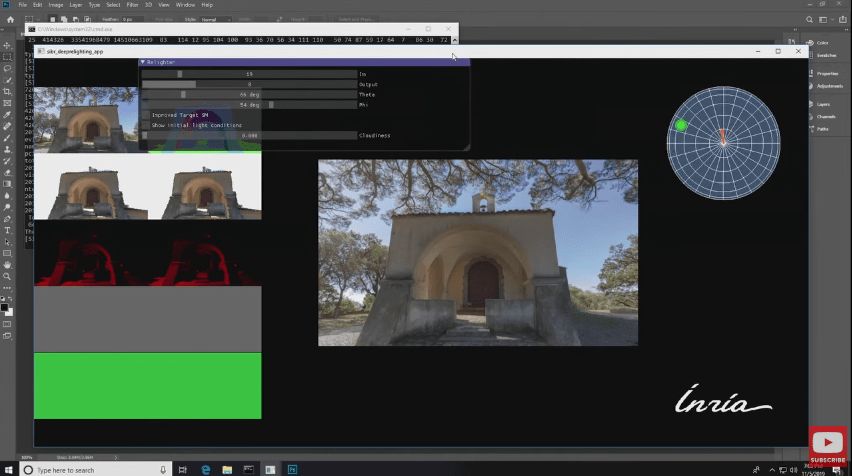Open the Window menu
Viewport: 852px width, 476px height.
point(185,5)
